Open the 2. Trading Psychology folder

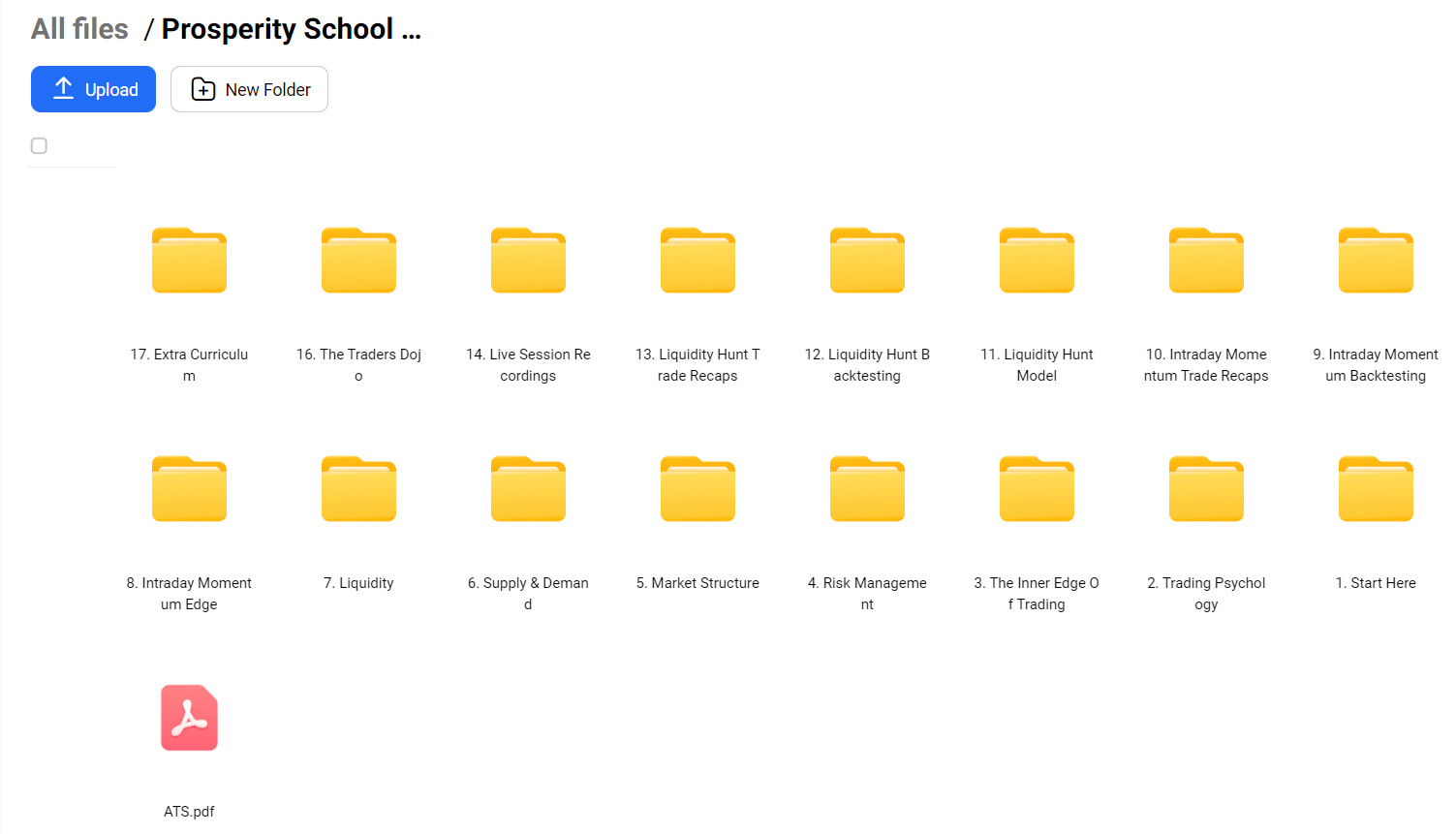[x=1206, y=489]
